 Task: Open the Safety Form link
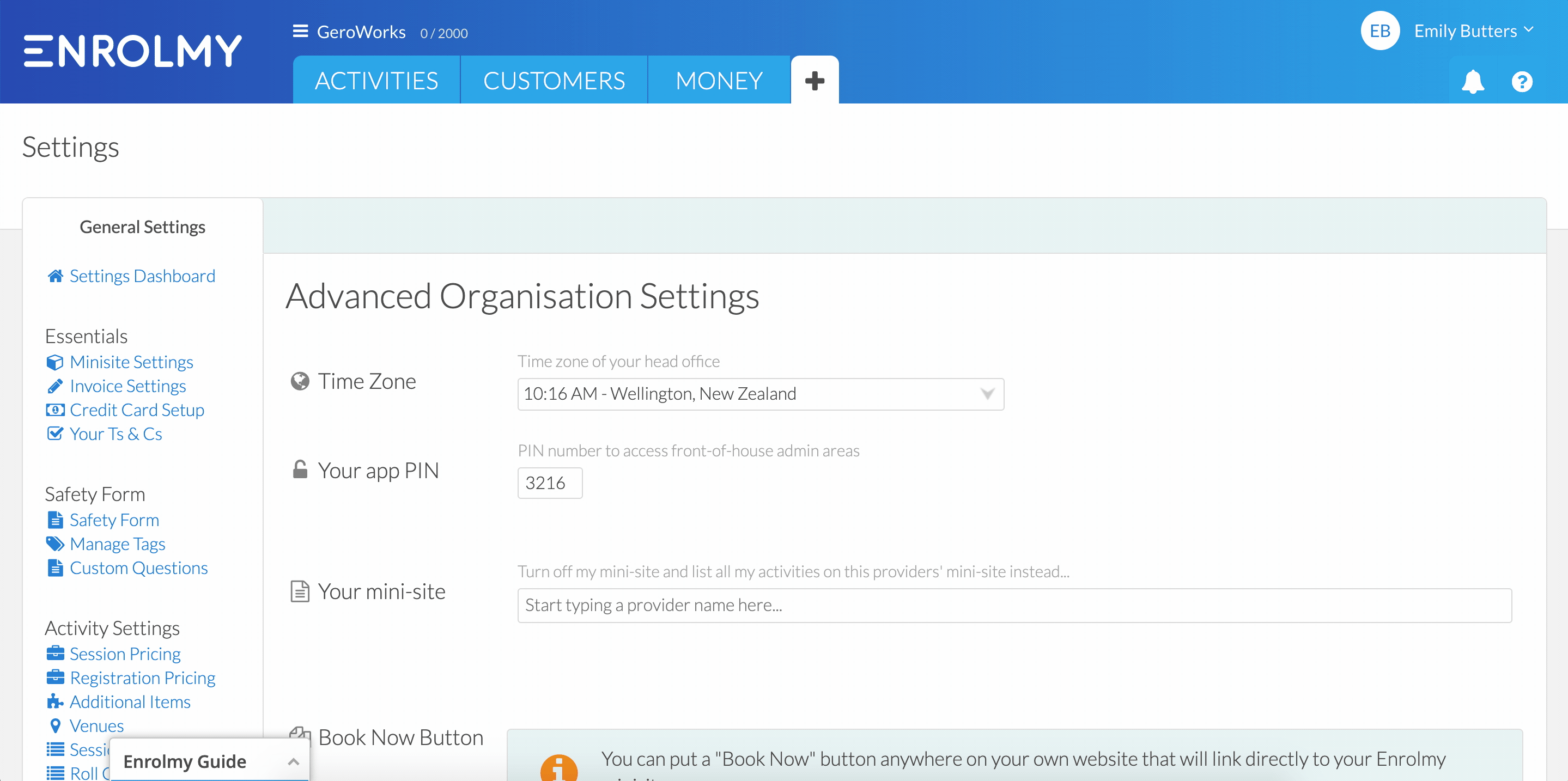coord(114,520)
